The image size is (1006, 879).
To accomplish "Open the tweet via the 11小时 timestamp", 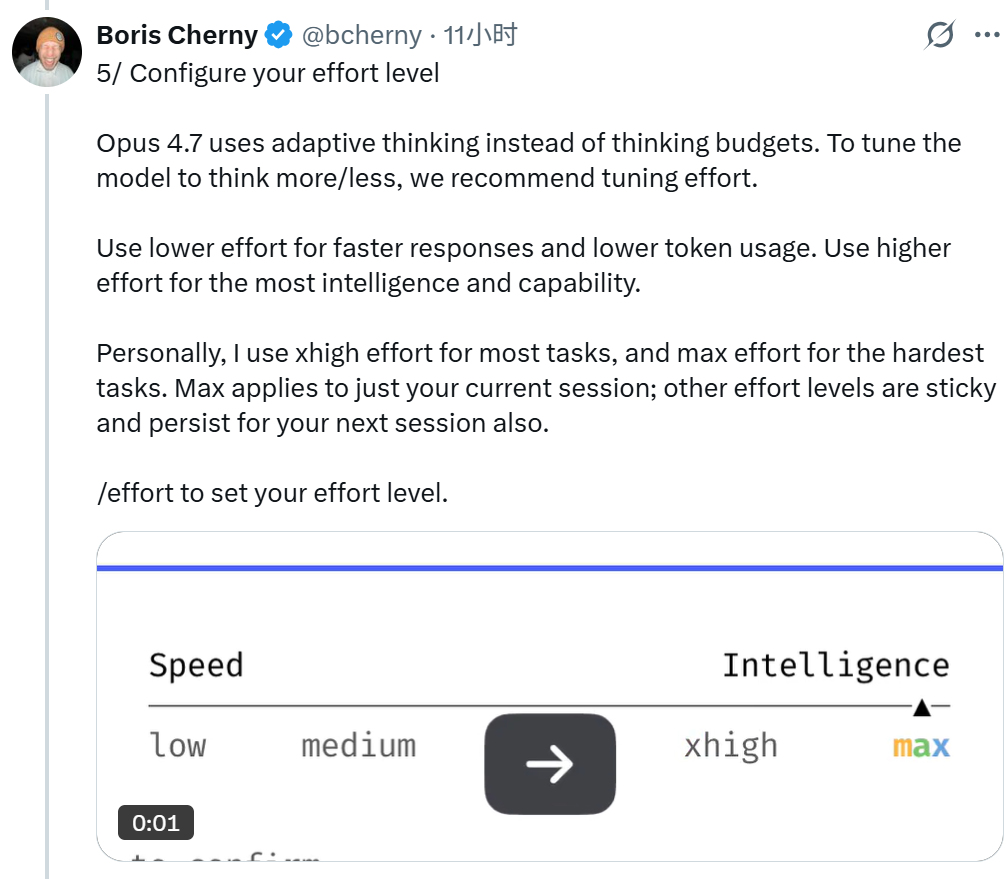I will click(x=481, y=36).
